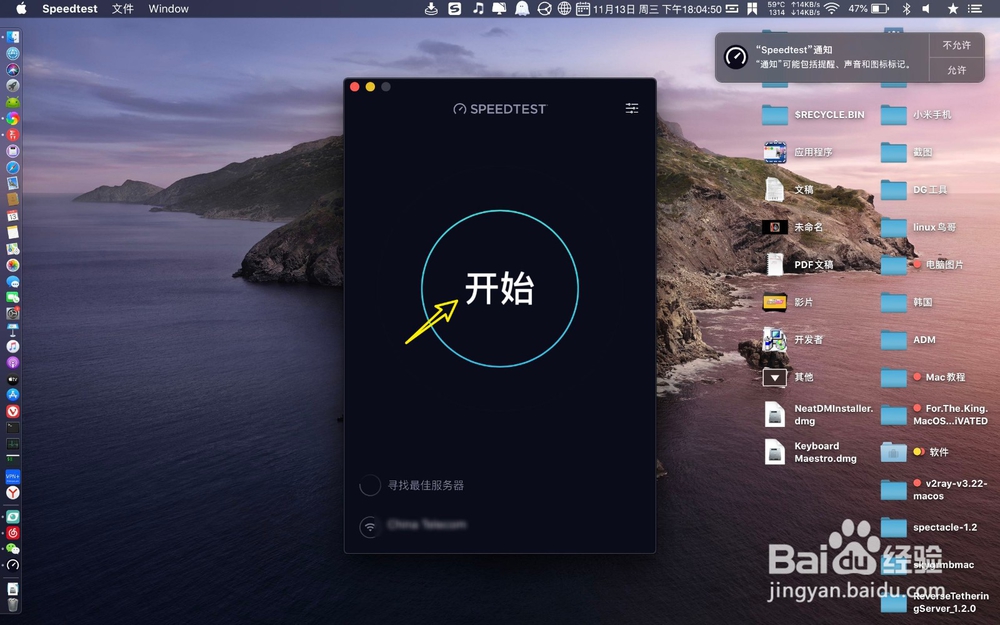This screenshot has width=1000, height=625.
Task: Click the network speed monitor in menu bar
Action: tap(805, 8)
